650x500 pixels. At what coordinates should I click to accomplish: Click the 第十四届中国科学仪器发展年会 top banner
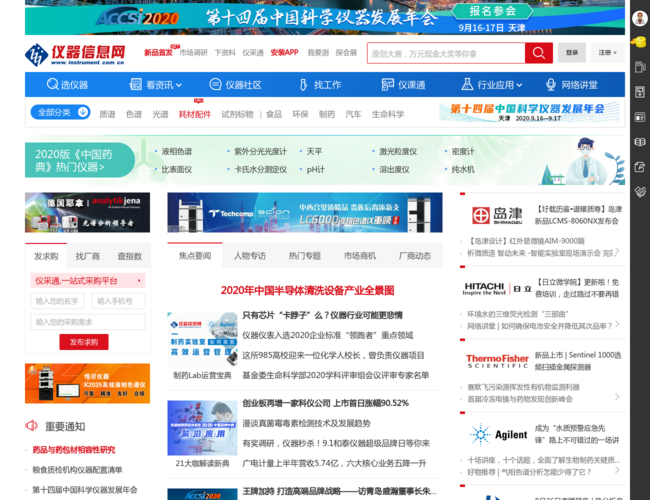(x=325, y=17)
